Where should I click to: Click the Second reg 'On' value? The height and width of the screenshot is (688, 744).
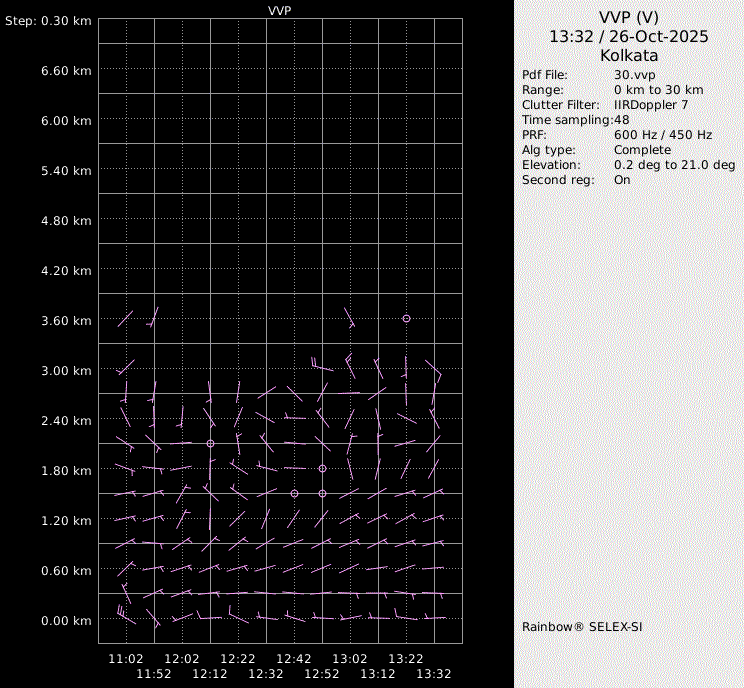(622, 180)
